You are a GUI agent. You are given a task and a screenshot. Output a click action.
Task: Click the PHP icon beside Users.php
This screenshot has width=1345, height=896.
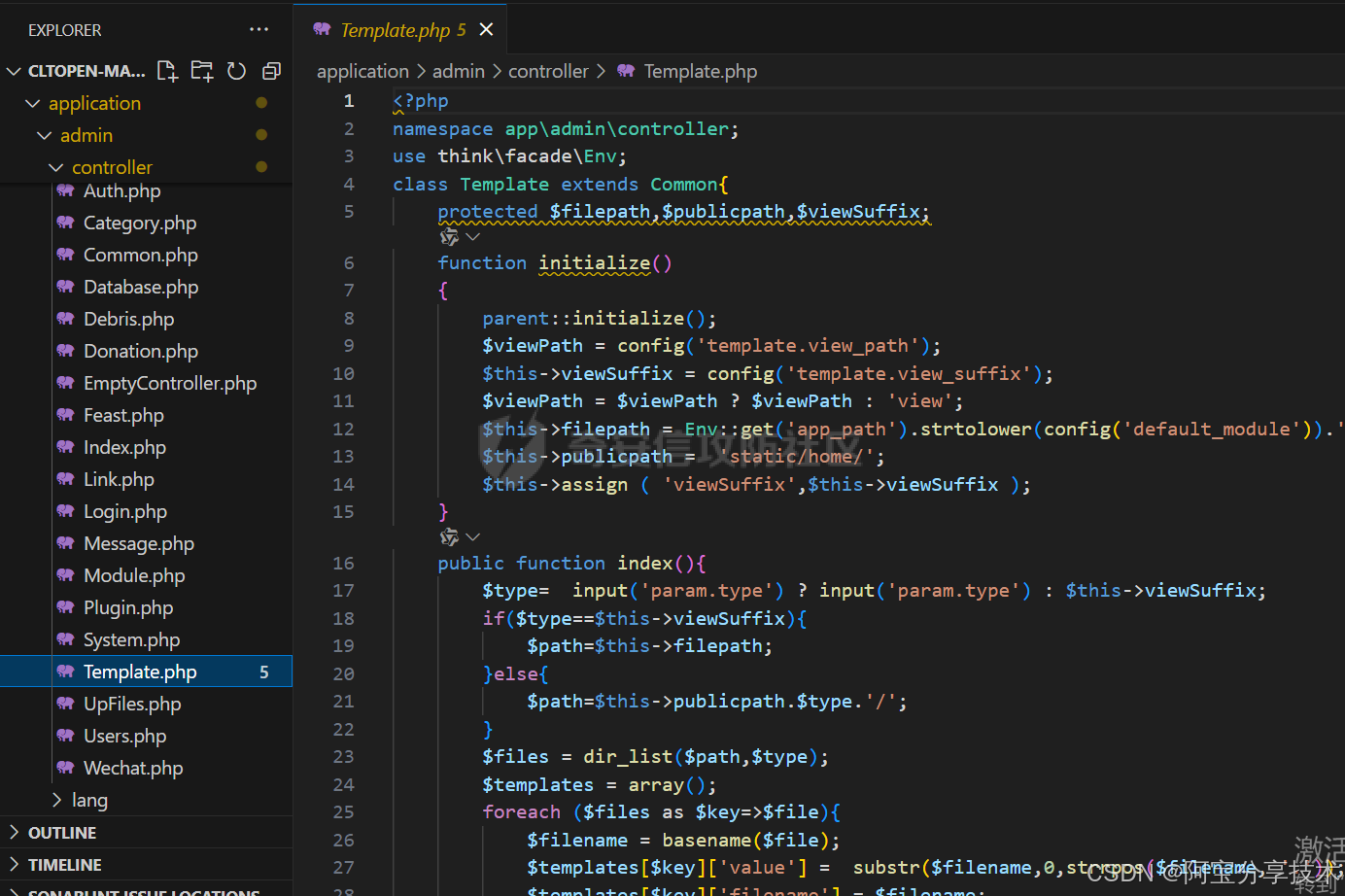[x=65, y=736]
